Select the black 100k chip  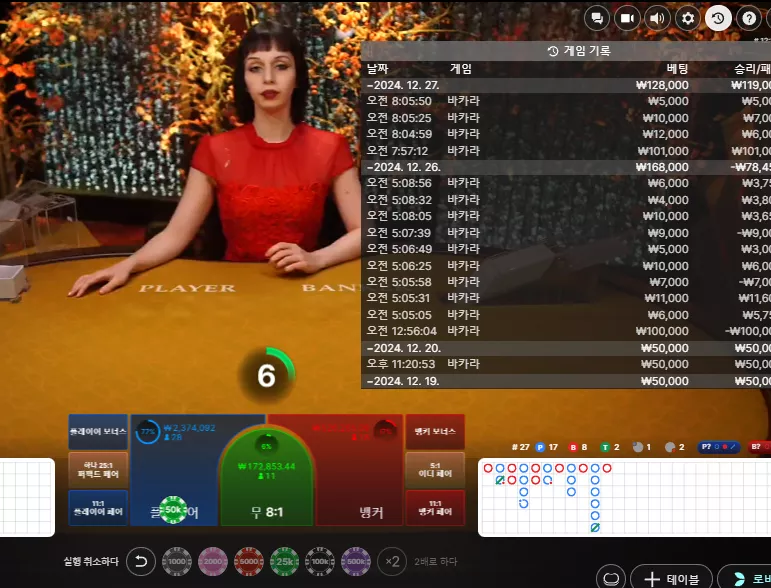click(320, 561)
